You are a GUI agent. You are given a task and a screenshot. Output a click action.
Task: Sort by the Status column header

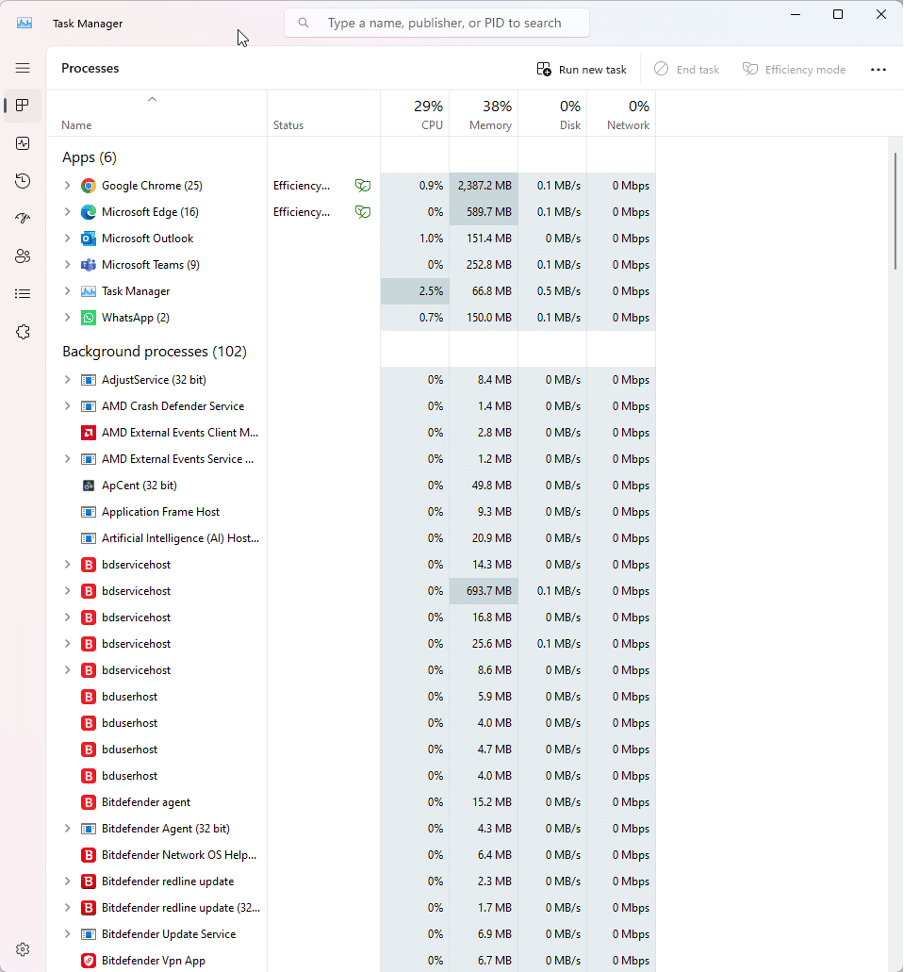(x=324, y=114)
